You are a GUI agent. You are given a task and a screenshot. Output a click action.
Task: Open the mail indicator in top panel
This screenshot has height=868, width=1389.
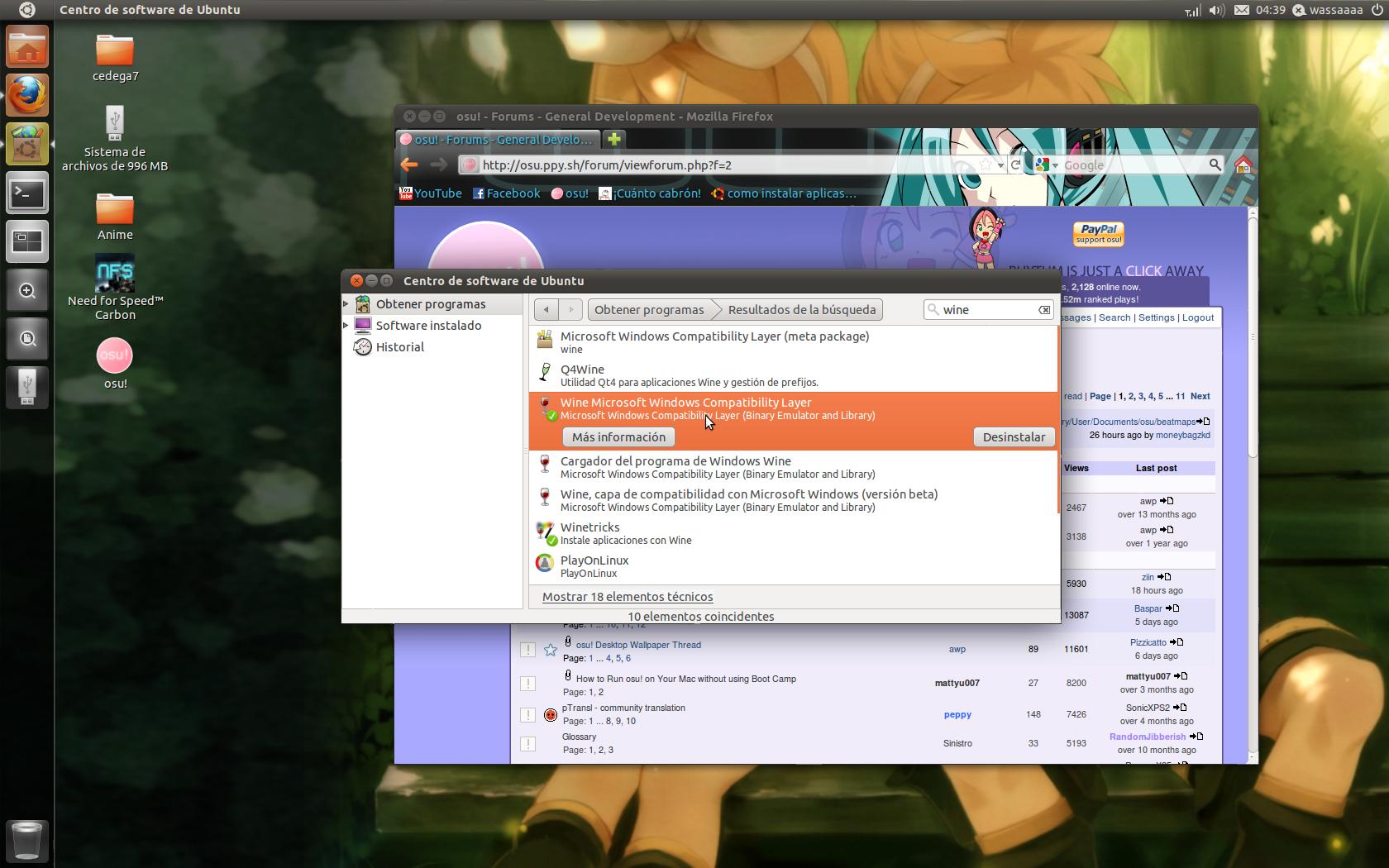[1242, 10]
